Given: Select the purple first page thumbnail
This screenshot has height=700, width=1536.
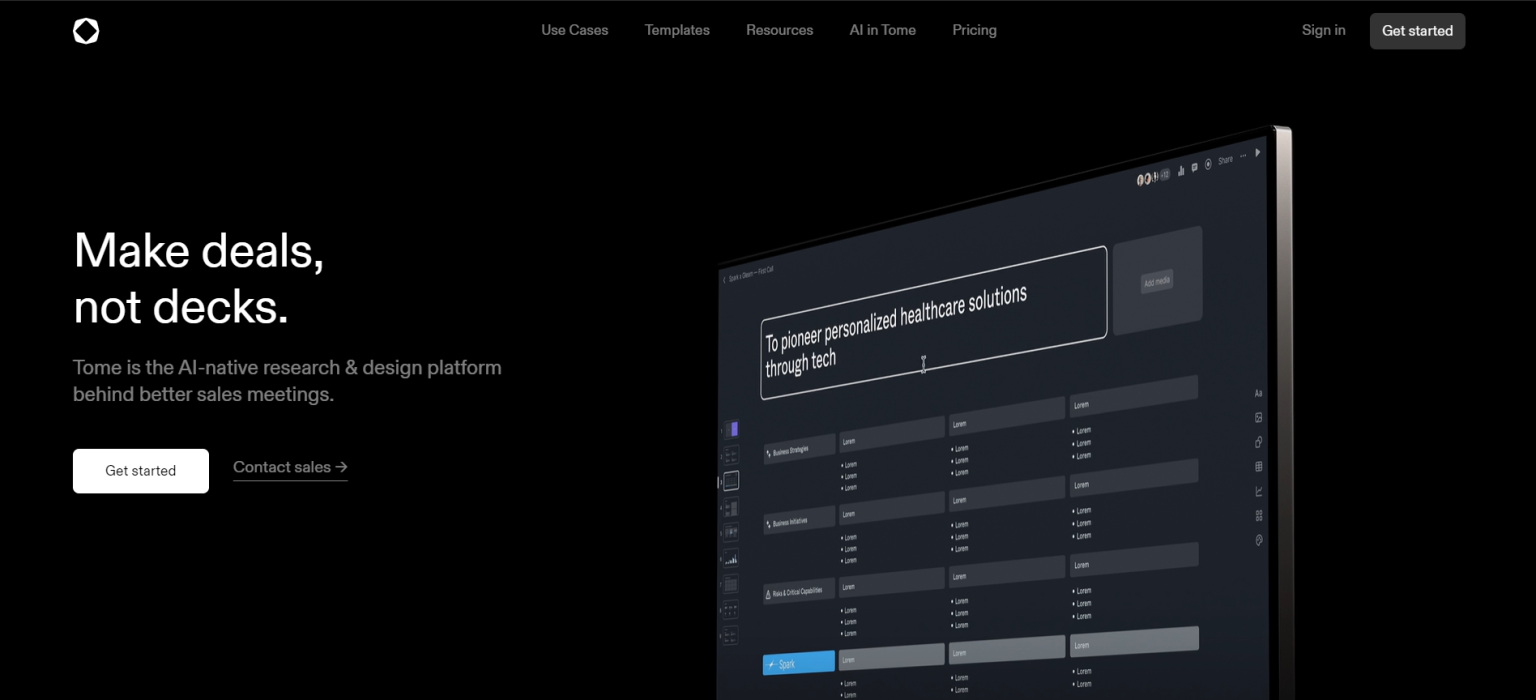Looking at the screenshot, I should coord(731,429).
